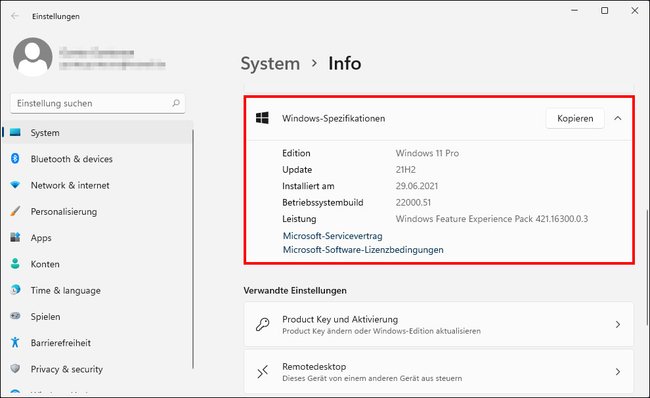650x398 pixels.
Task: Open Spielen settings category
Action: [x=97, y=317]
